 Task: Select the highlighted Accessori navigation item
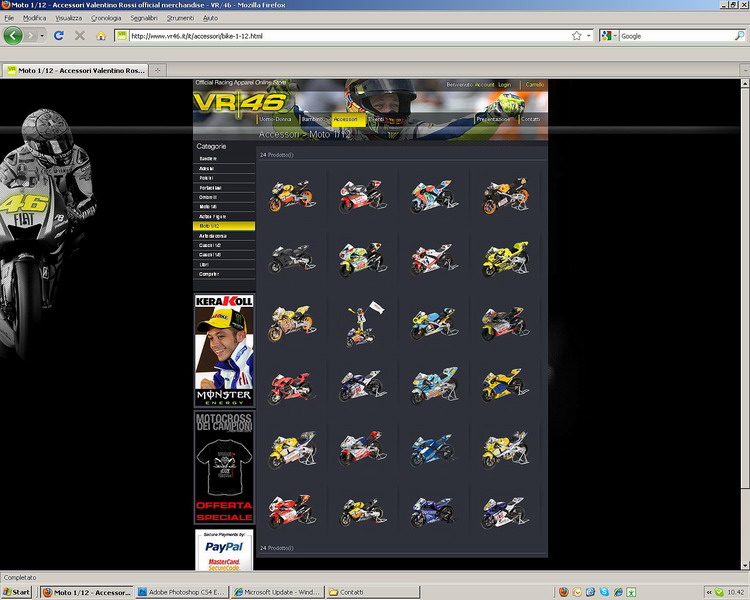348,119
